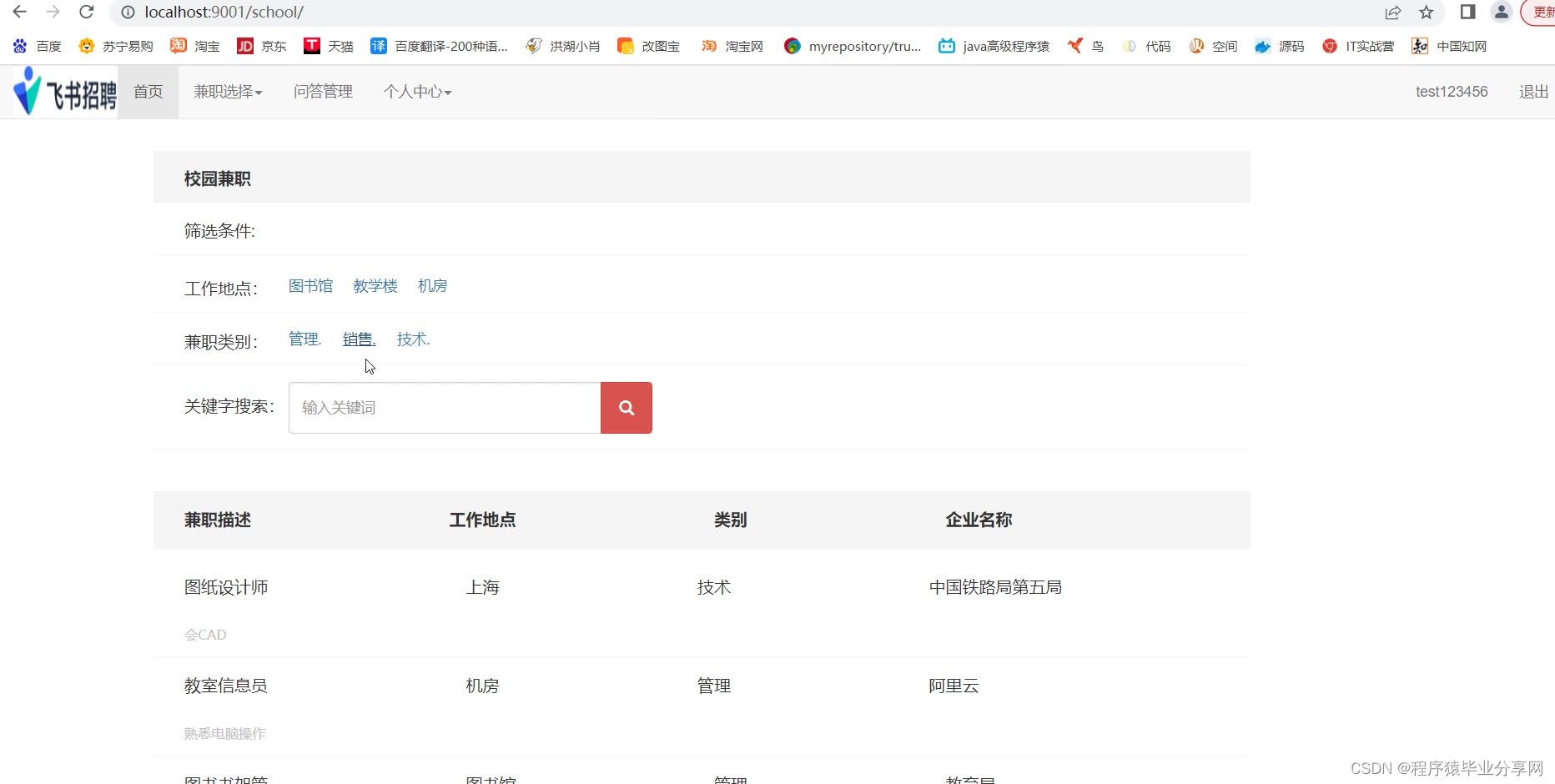The image size is (1555, 784).
Task: Click company name 阿里云
Action: click(954, 686)
